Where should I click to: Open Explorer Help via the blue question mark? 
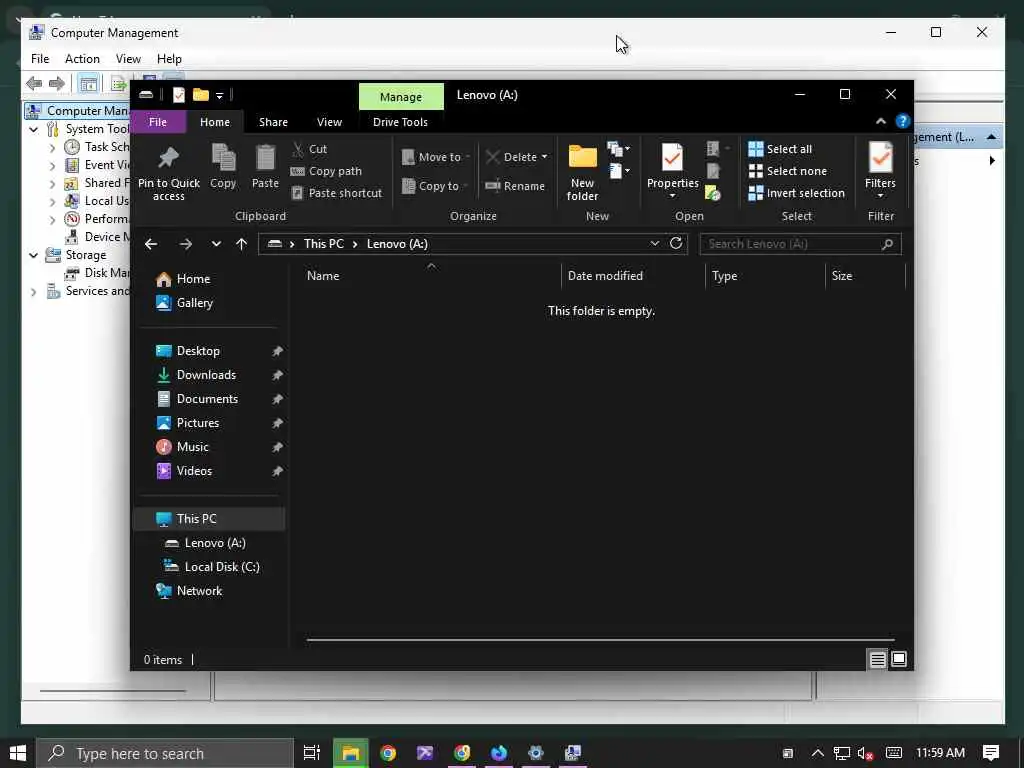903,121
